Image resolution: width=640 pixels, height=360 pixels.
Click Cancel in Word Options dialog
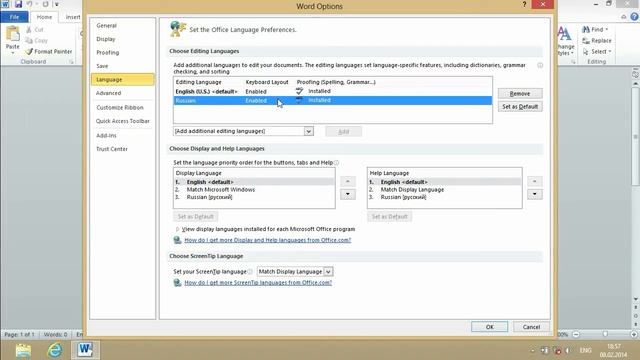click(x=531, y=327)
